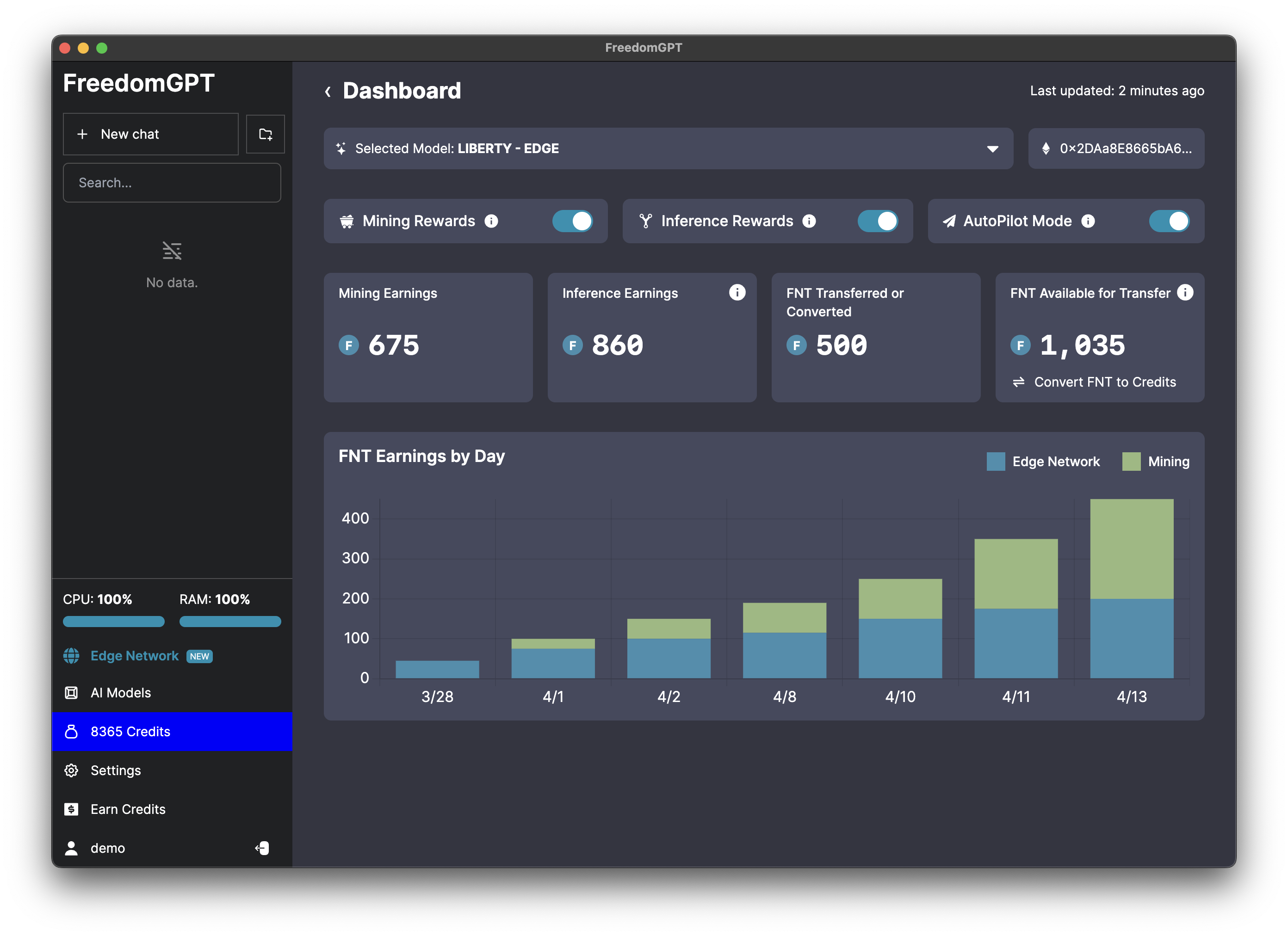The height and width of the screenshot is (936, 1288).
Task: Go back using the chevron beside Dashboard
Action: click(328, 92)
